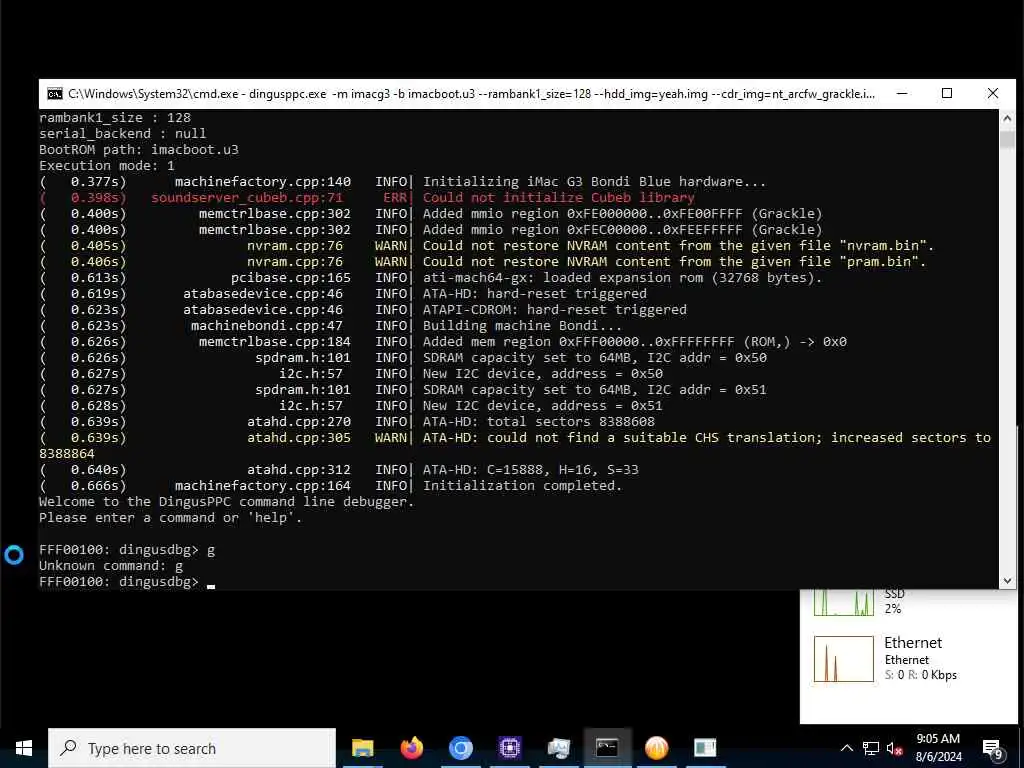Click the 'ati-mach64-gx: loaded expansion rom' line

coord(431,278)
